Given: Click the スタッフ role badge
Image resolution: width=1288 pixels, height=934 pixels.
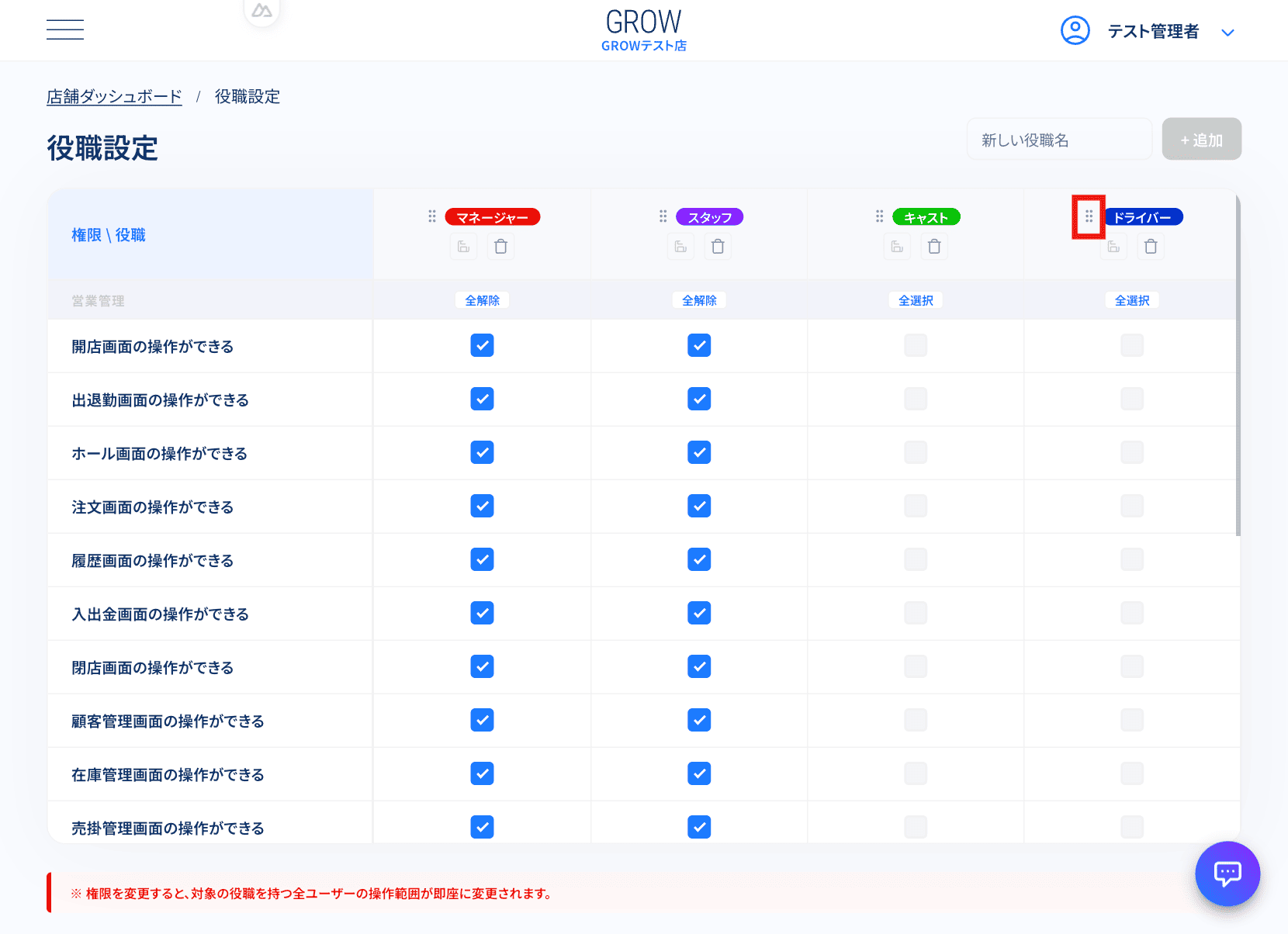Looking at the screenshot, I should [710, 217].
